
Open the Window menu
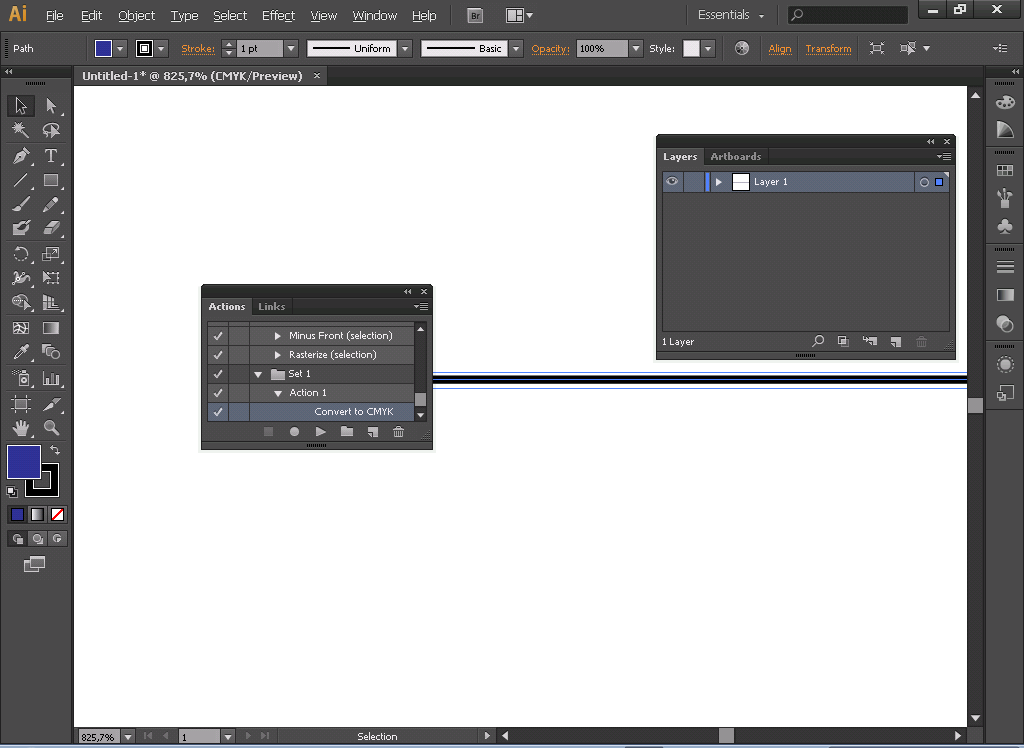(x=374, y=16)
